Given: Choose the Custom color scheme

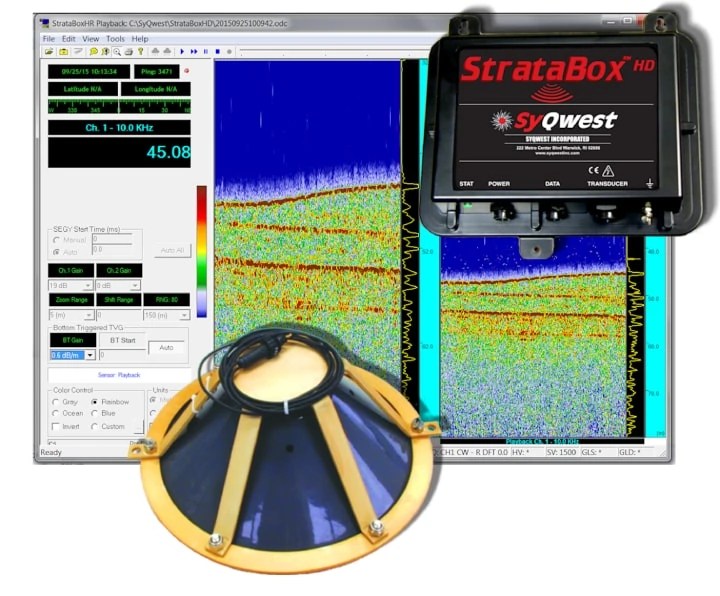Looking at the screenshot, I should 95,427.
